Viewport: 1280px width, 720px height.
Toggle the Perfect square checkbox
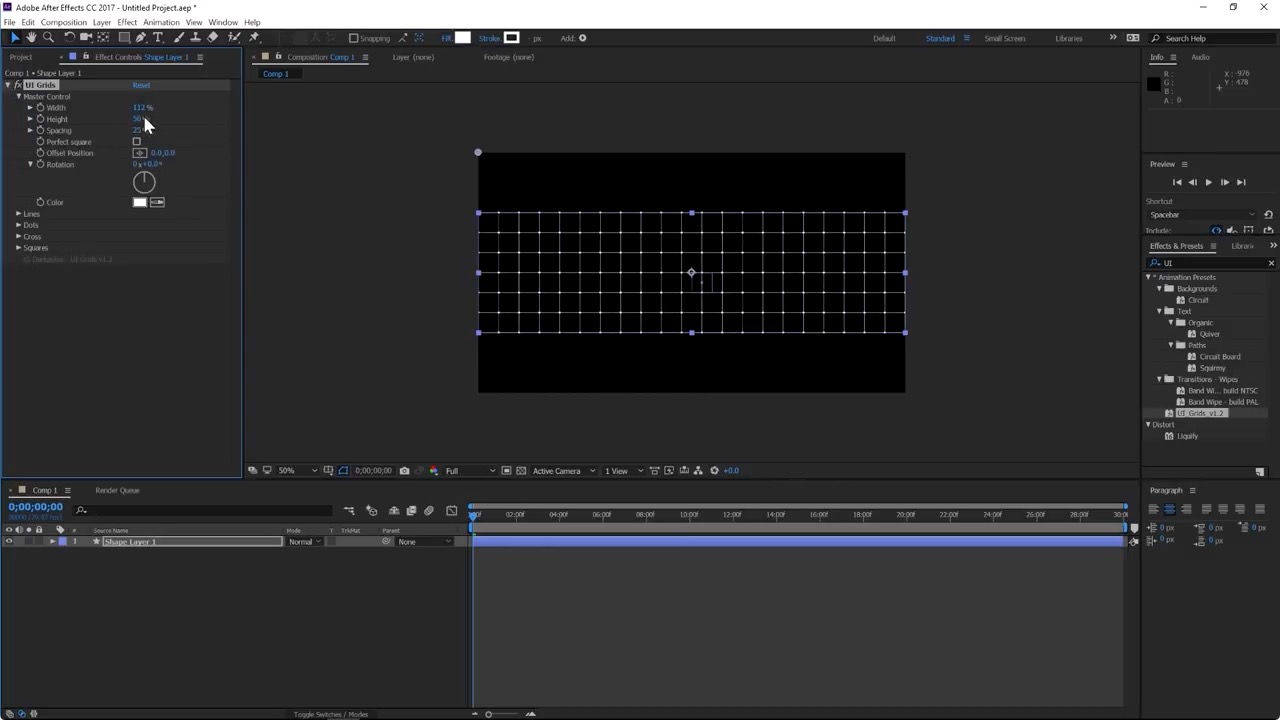(x=137, y=141)
